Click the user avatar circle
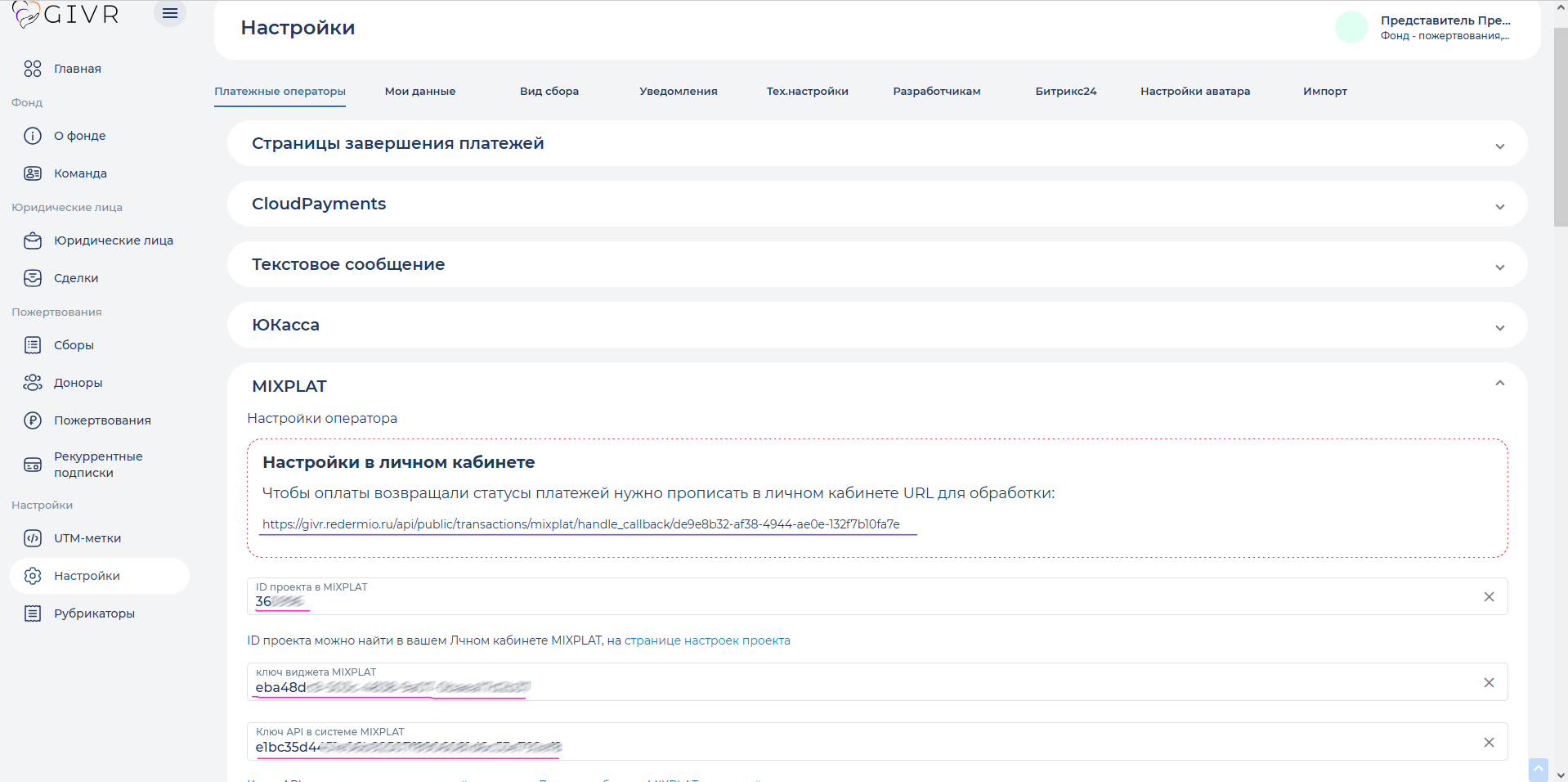 pos(1351,27)
